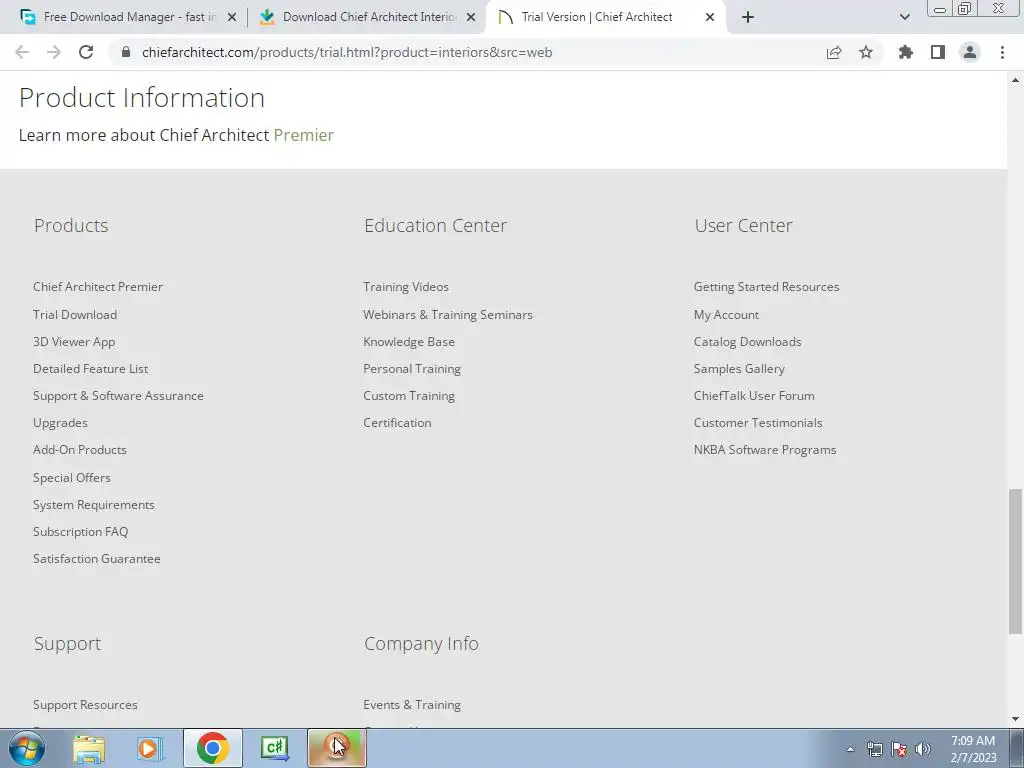Open Chrome's three-dot menu
Image resolution: width=1024 pixels, height=768 pixels.
coord(1002,52)
